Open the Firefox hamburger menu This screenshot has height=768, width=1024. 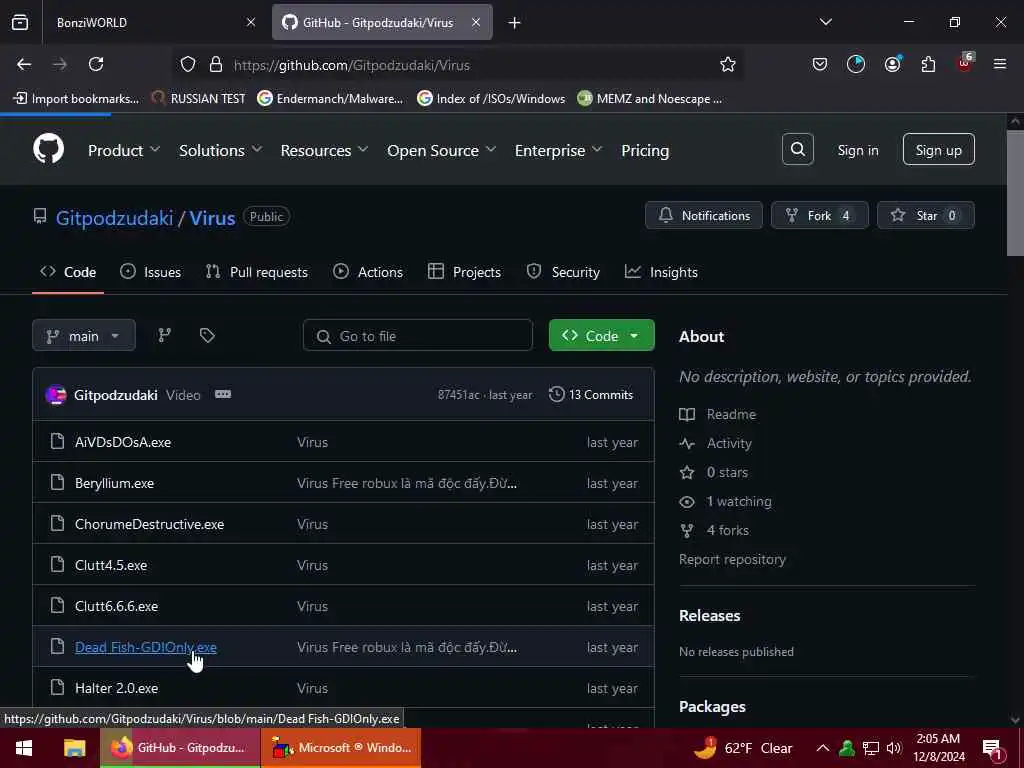(x=999, y=64)
